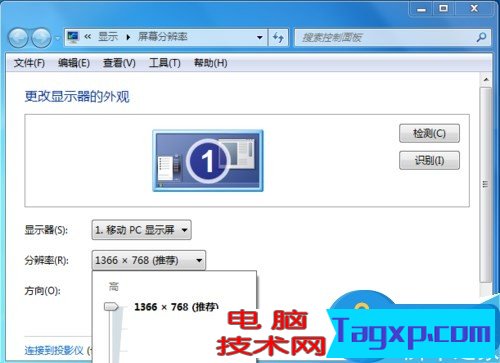Click the 显示 breadcrumb in address bar
Viewport: 500px width, 363px height.
tap(108, 37)
